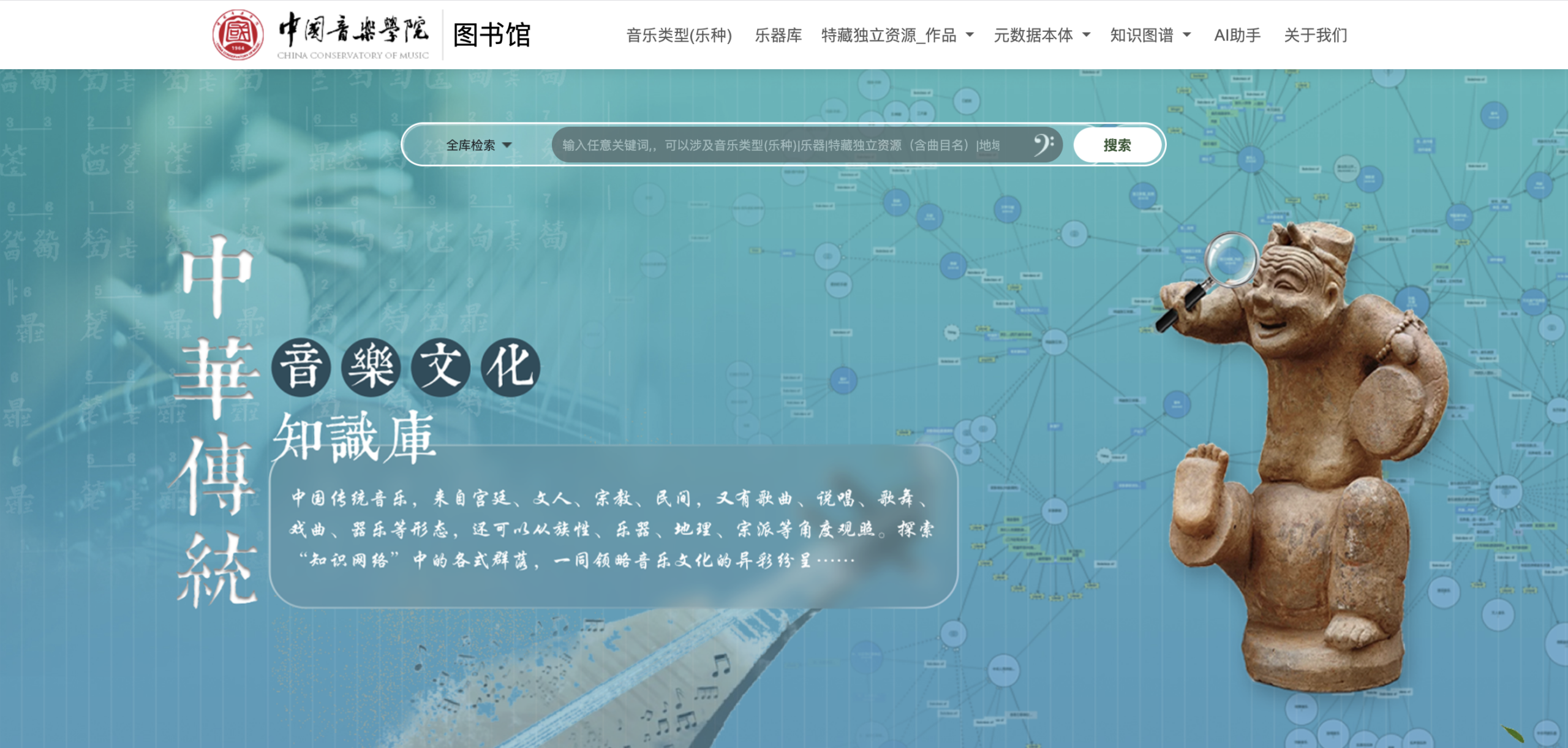Click the 化 circular character badge
Screen dimensions: 1568x748
pyautogui.click(x=511, y=367)
